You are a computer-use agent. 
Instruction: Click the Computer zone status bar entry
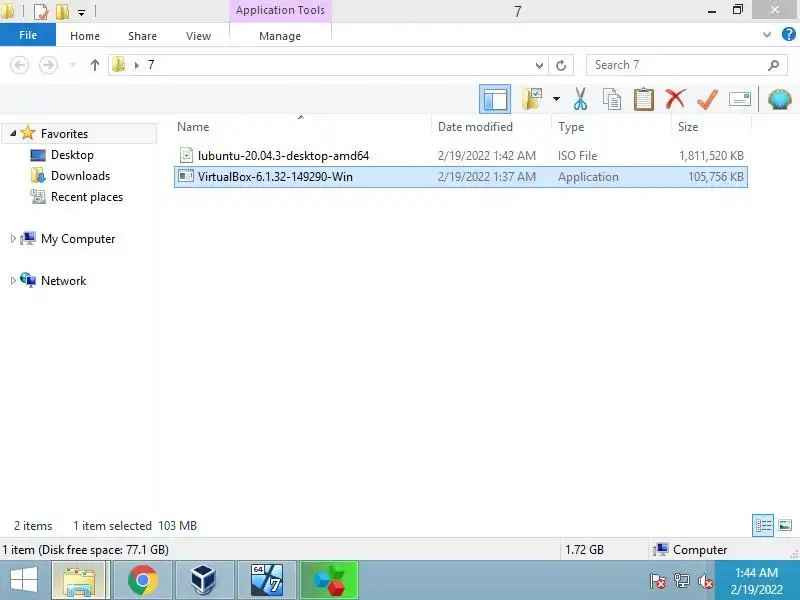pos(690,549)
